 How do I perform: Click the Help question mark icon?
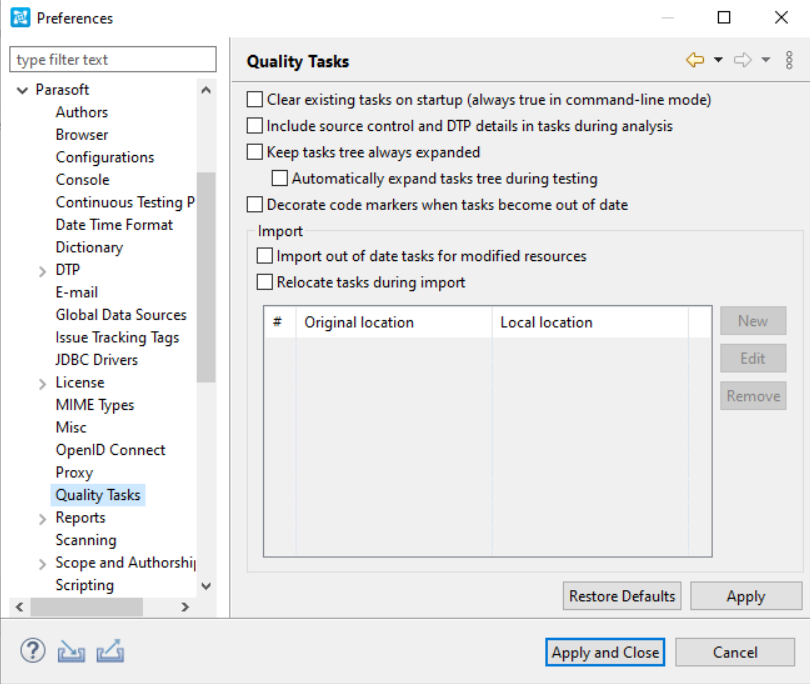tap(33, 651)
